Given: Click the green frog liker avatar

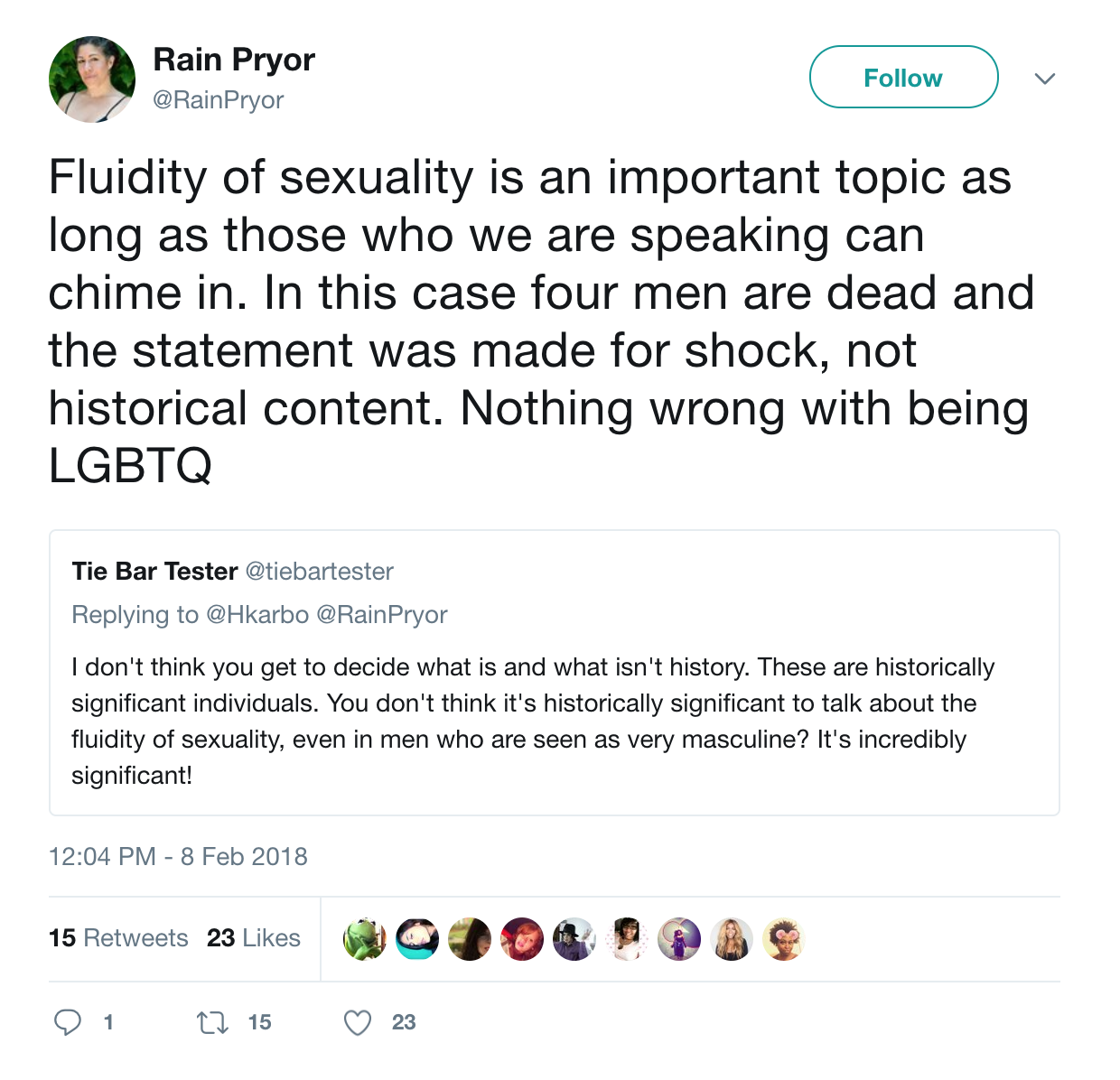Looking at the screenshot, I should click(365, 939).
